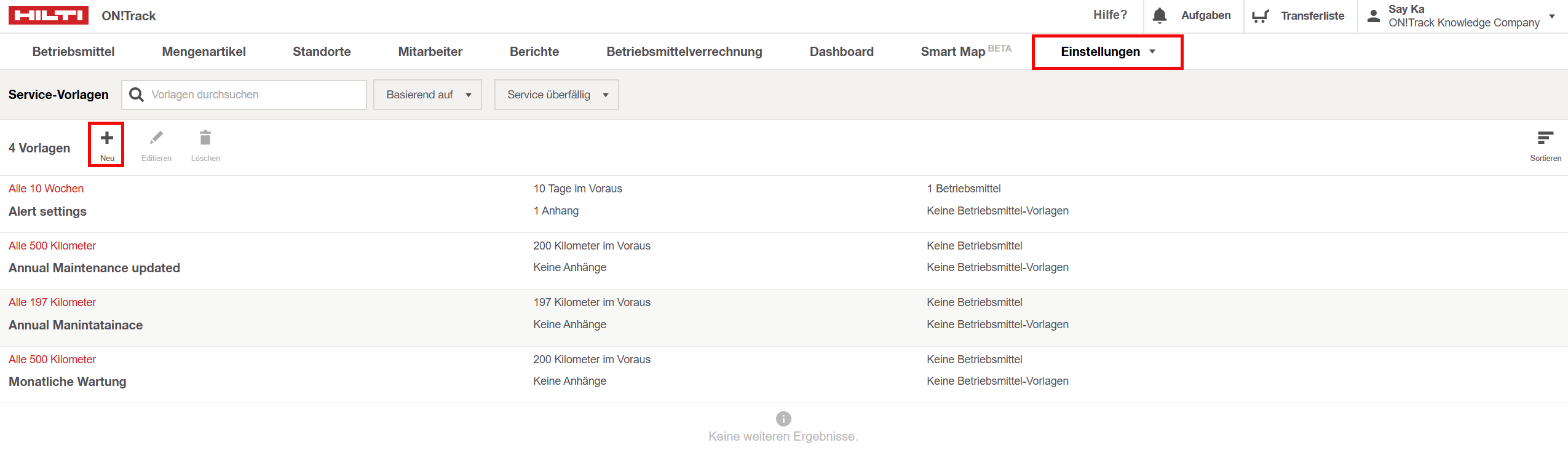The image size is (1568, 472).
Task: Click the user profile avatar icon
Action: (1373, 16)
